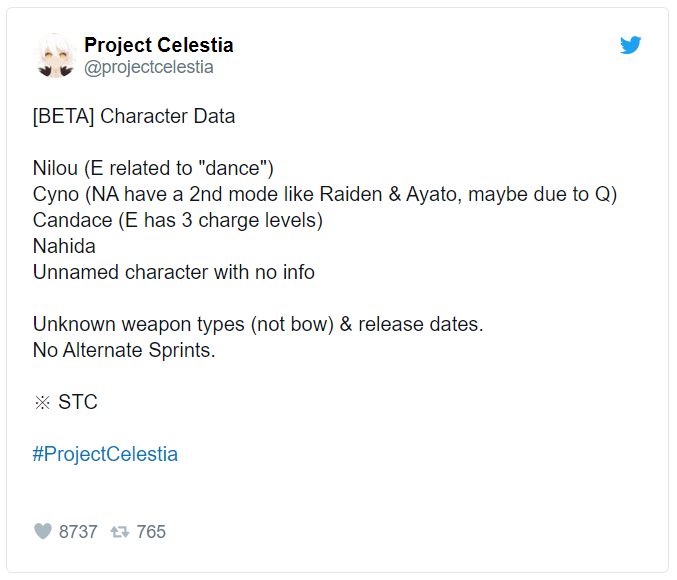Click the "STC" text

click(77, 402)
